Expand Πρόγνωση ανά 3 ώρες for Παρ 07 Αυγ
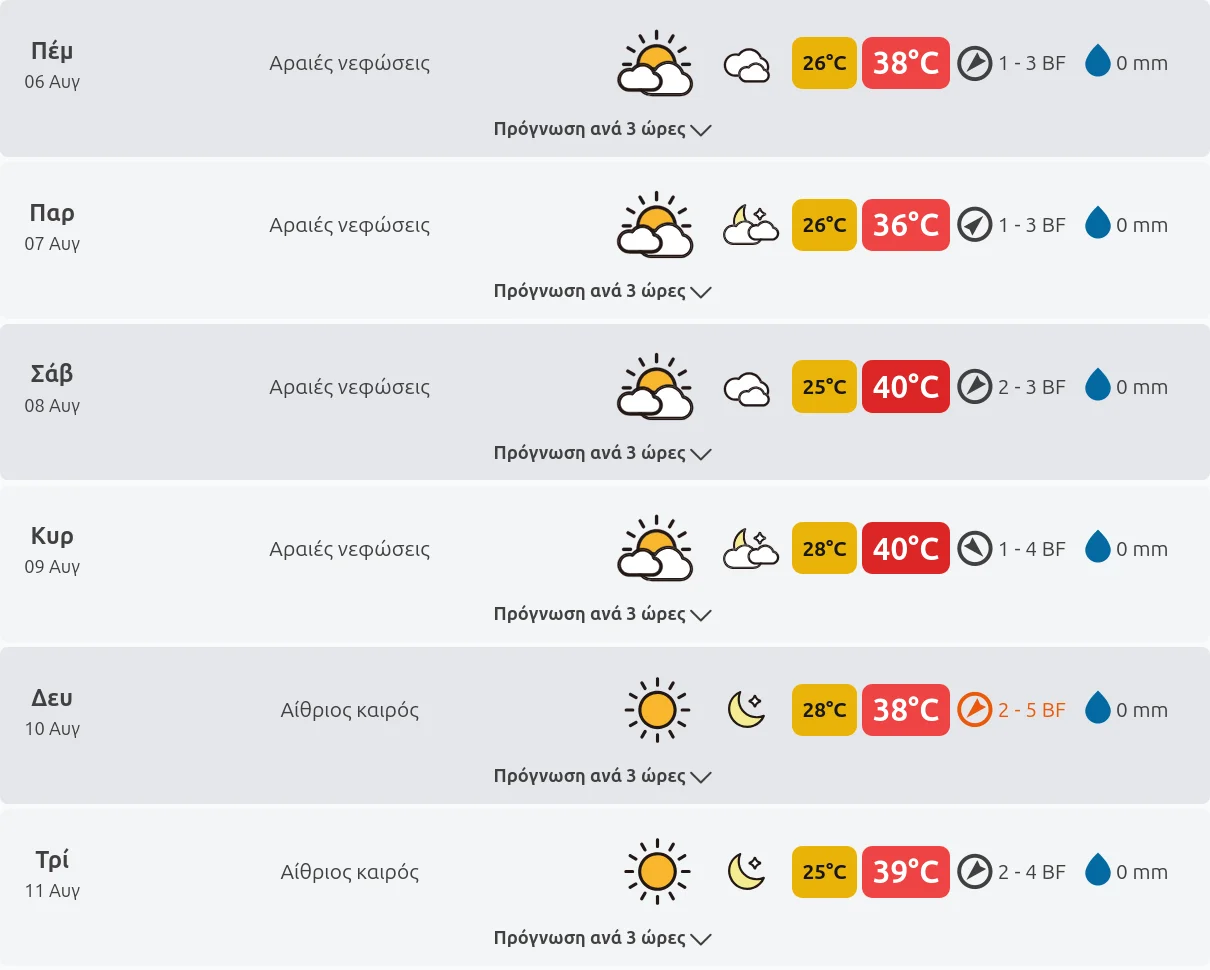1210x970 pixels. pos(602,291)
